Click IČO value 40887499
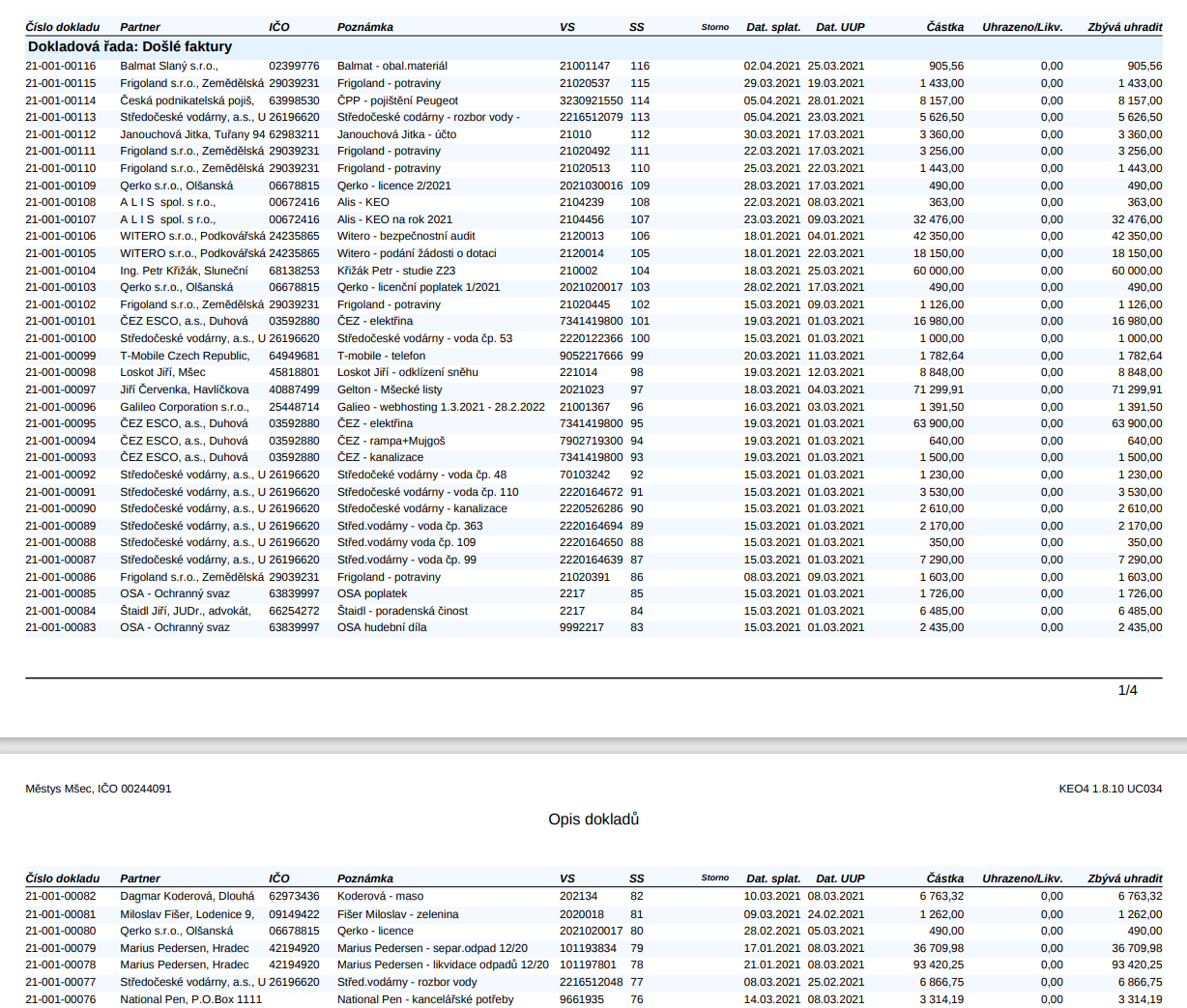This screenshot has height=1008, width=1187. (x=294, y=389)
